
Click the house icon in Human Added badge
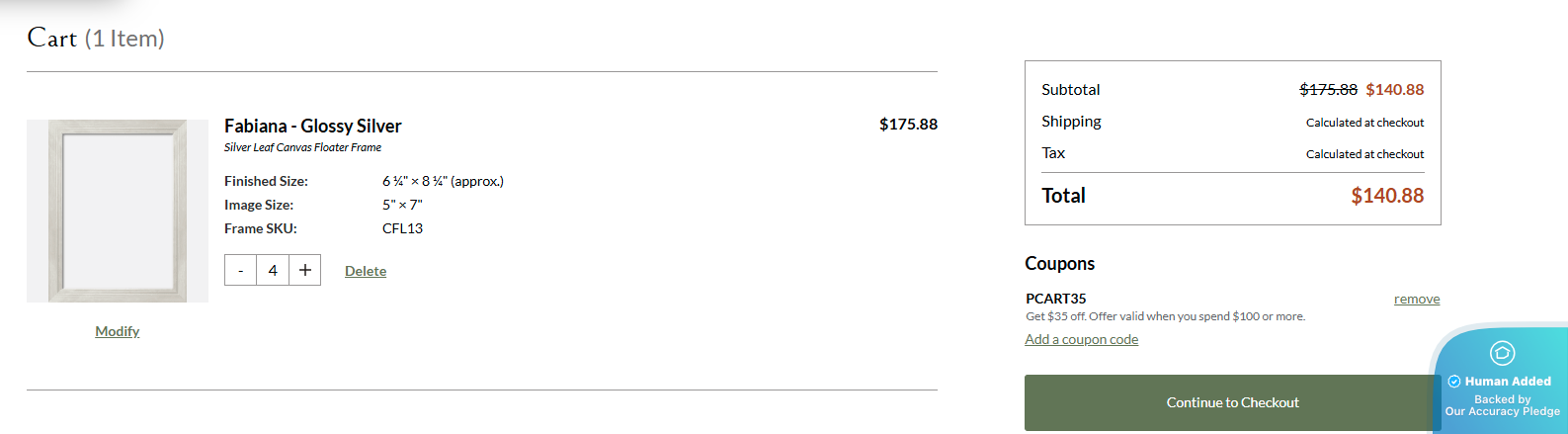click(1502, 353)
